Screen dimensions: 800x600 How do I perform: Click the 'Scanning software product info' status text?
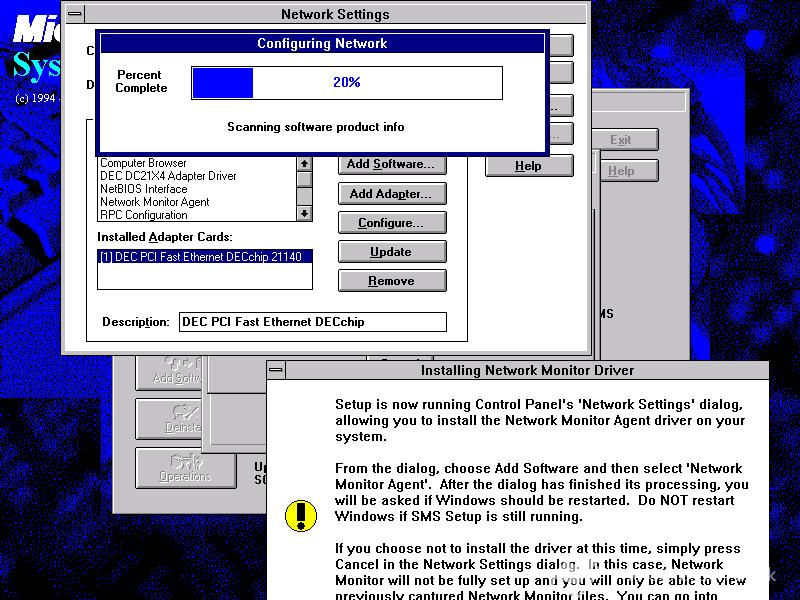[x=316, y=127]
